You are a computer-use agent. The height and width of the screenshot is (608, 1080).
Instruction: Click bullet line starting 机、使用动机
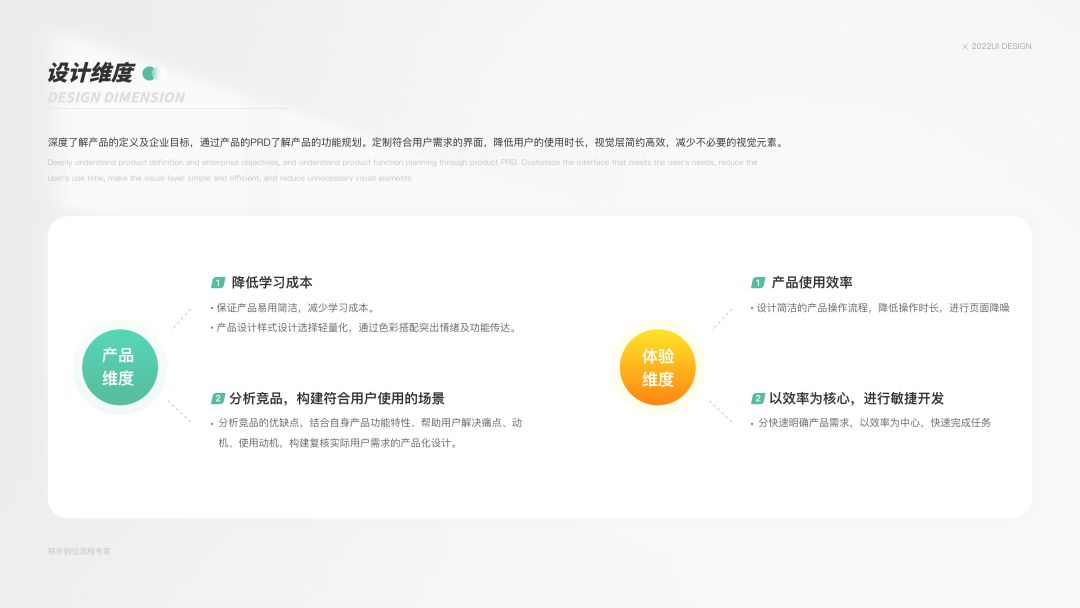tap(338, 443)
